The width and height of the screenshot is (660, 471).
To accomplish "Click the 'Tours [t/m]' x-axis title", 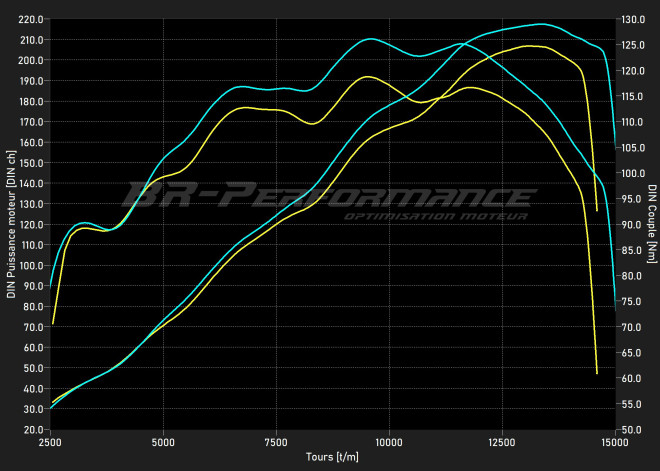I will [x=332, y=456].
